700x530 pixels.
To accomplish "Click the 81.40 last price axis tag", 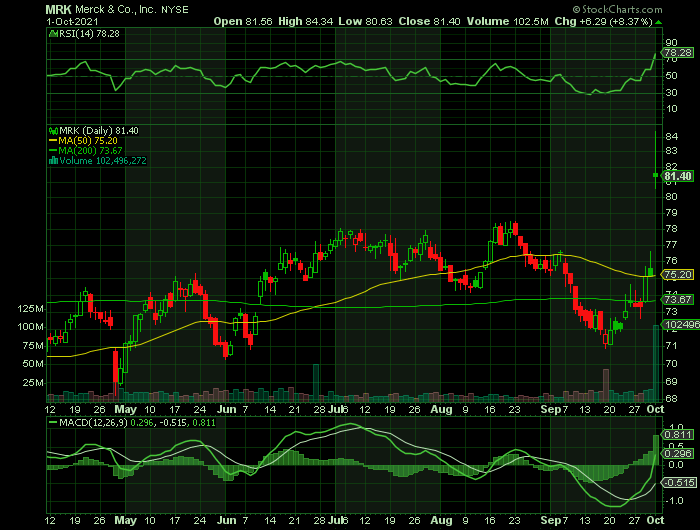I will pyautogui.click(x=678, y=176).
